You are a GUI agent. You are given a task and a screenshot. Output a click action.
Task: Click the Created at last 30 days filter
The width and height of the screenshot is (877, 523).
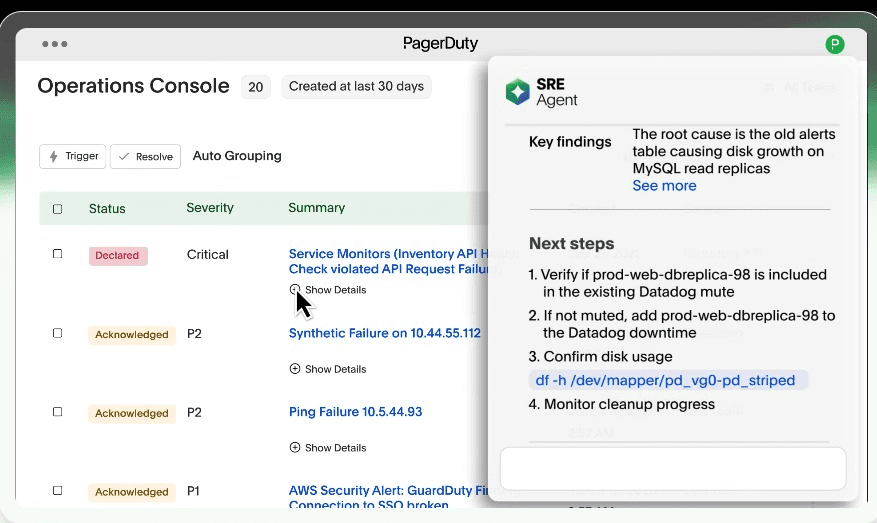click(356, 87)
